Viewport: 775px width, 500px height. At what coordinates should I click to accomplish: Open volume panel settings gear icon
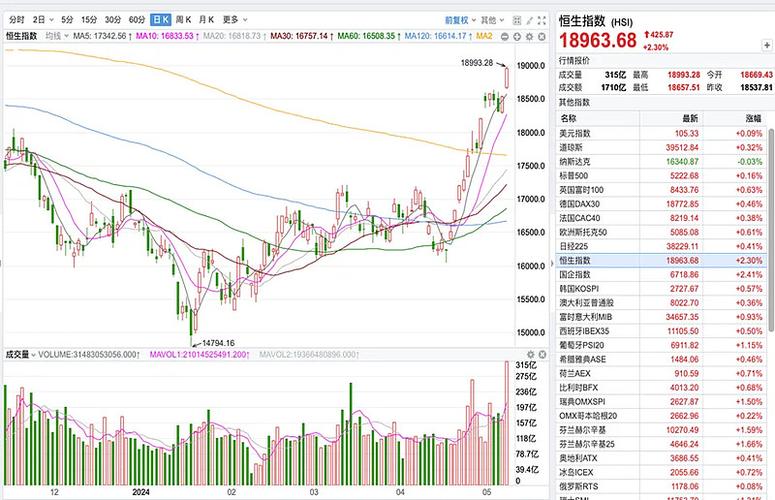tap(530, 354)
